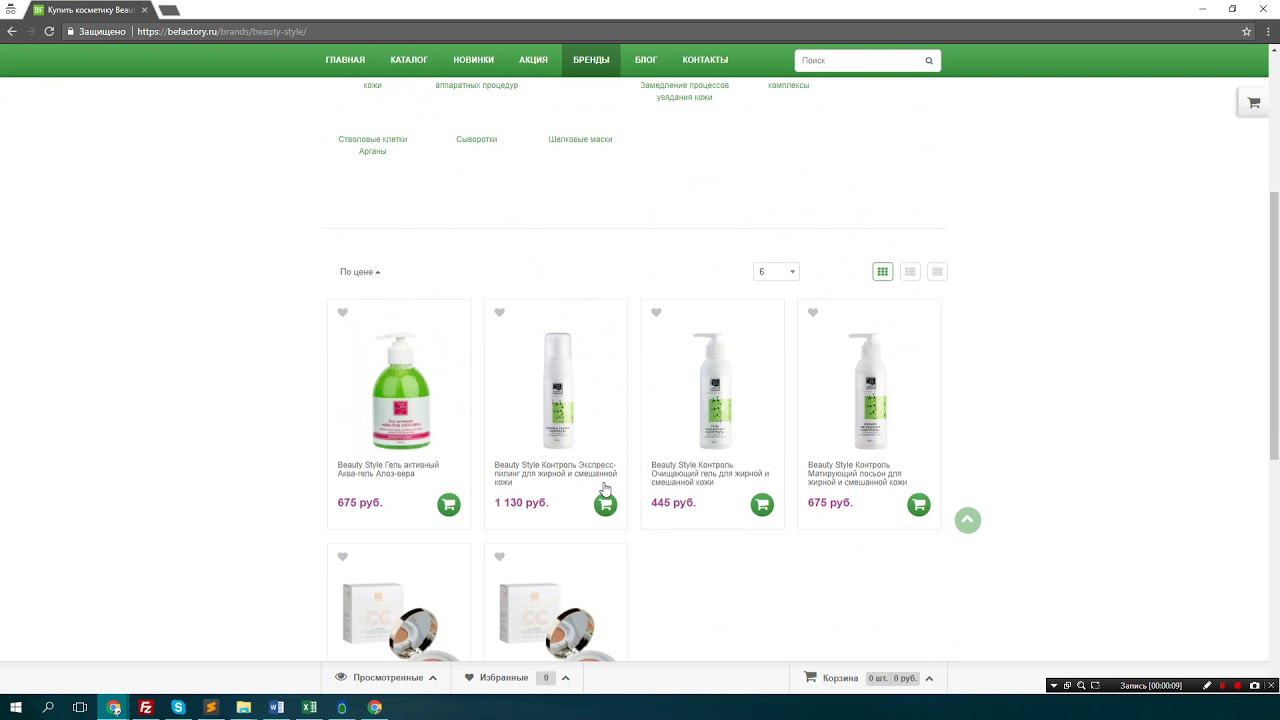Click the eye icon beside Просмотренные
The image size is (1280, 720).
341,677
